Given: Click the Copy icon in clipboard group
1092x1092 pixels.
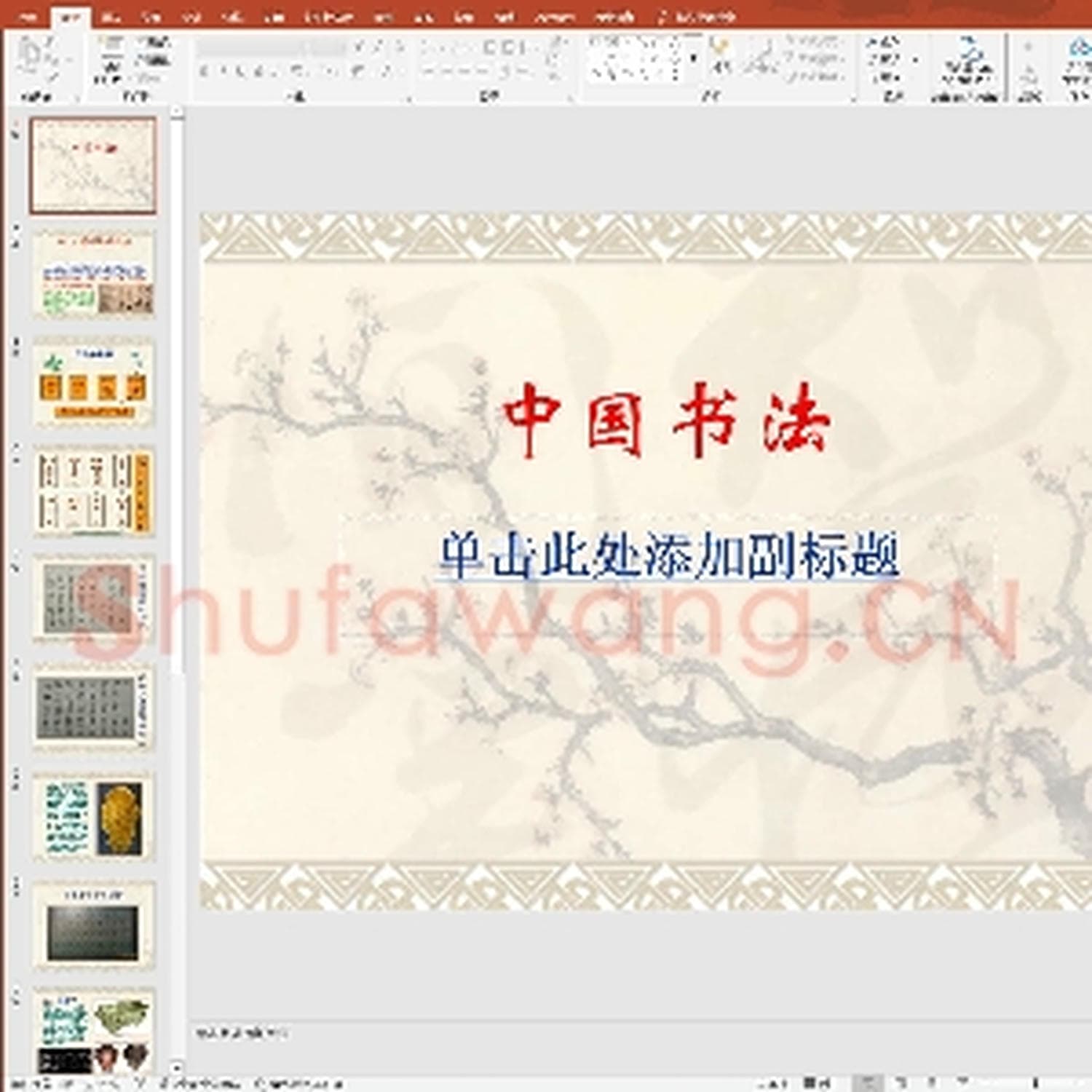Looking at the screenshot, I should pos(52,60).
